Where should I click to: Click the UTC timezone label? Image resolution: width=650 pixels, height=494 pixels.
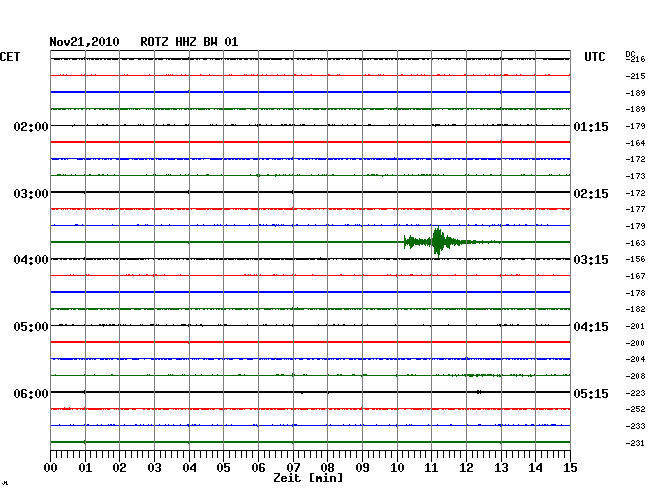click(x=594, y=57)
